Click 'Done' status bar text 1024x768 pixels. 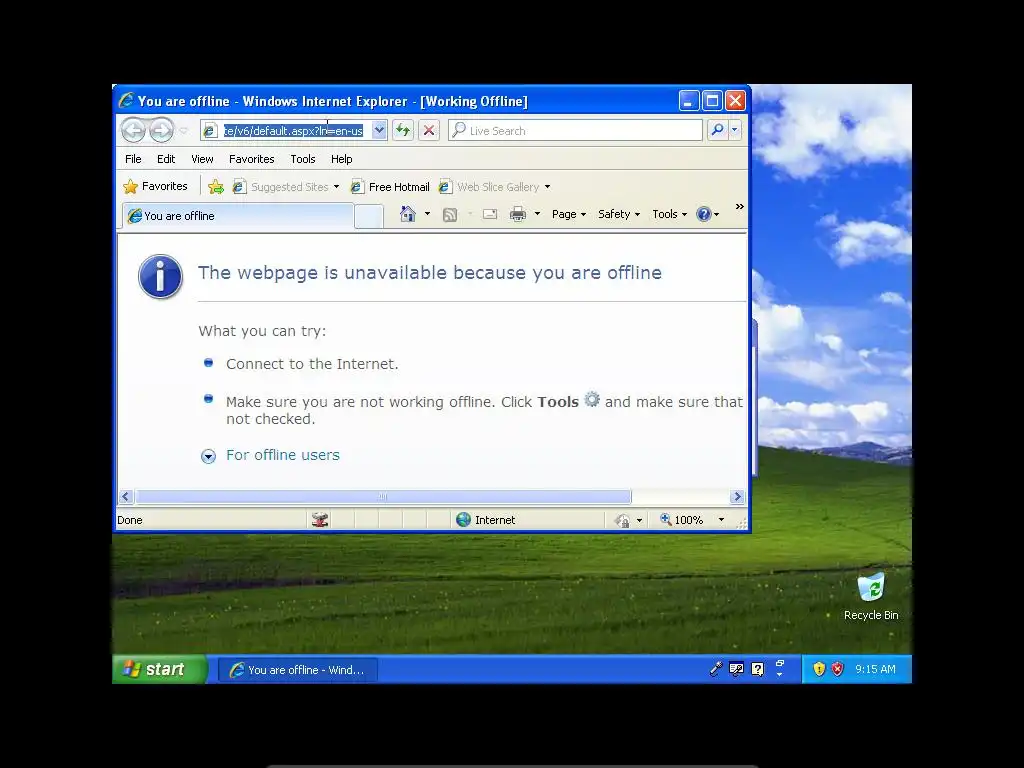coord(129,520)
